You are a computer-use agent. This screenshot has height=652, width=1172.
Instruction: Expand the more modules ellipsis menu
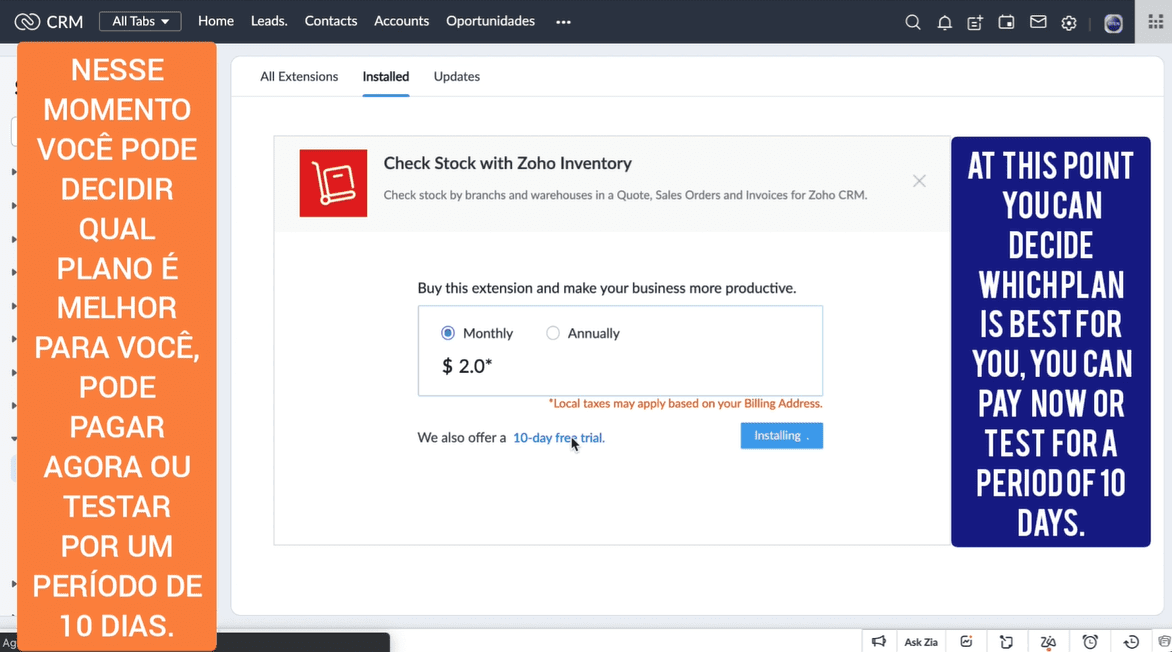563,22
